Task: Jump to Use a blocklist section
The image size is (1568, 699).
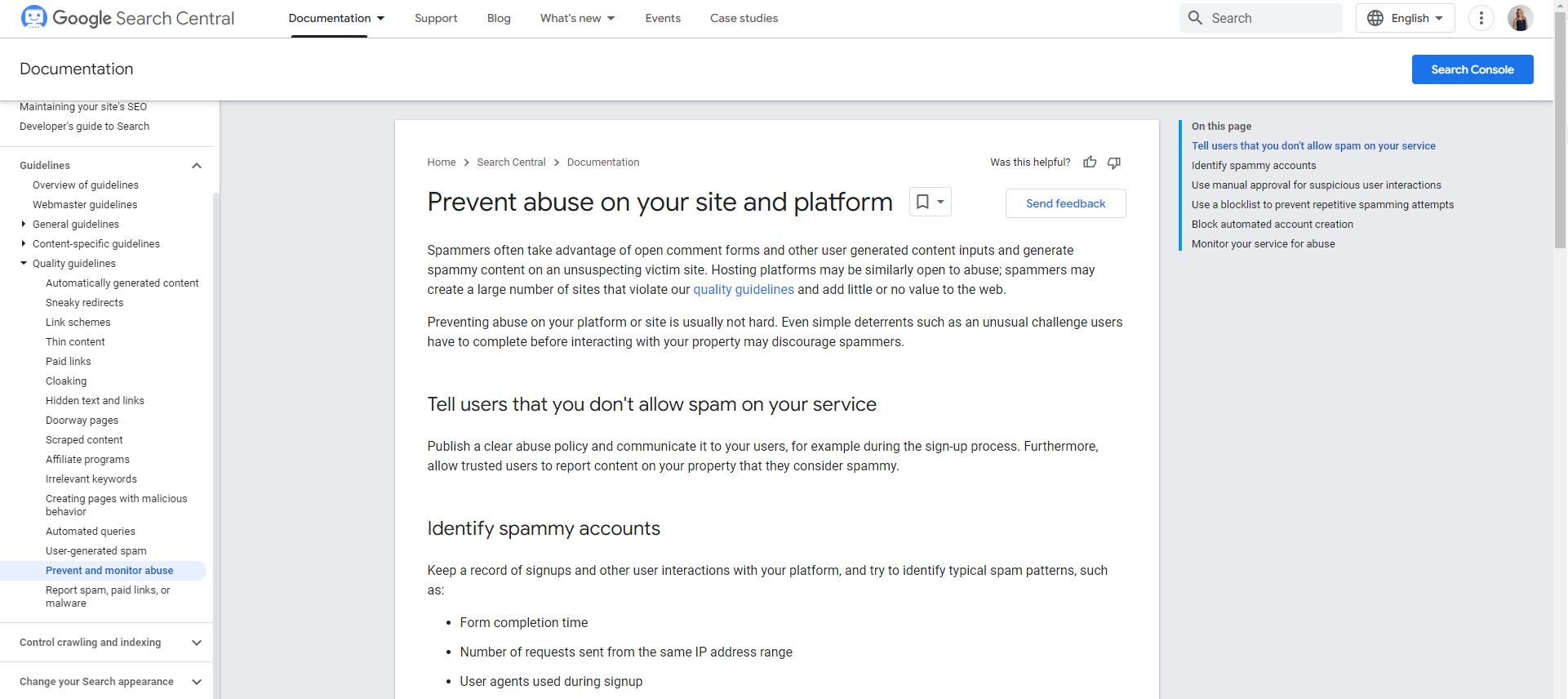Action: pos(1322,205)
